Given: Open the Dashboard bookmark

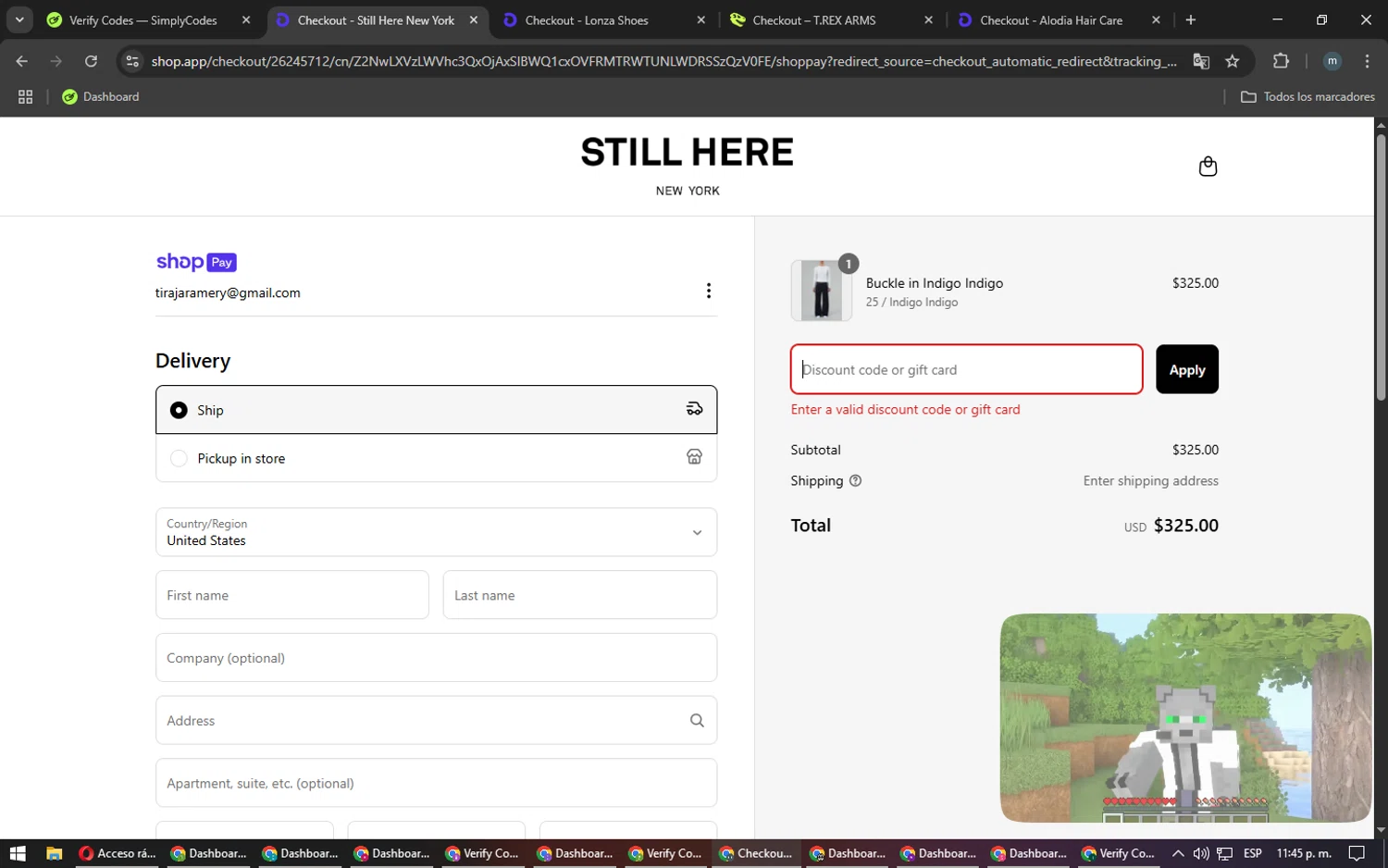Looking at the screenshot, I should [100, 97].
